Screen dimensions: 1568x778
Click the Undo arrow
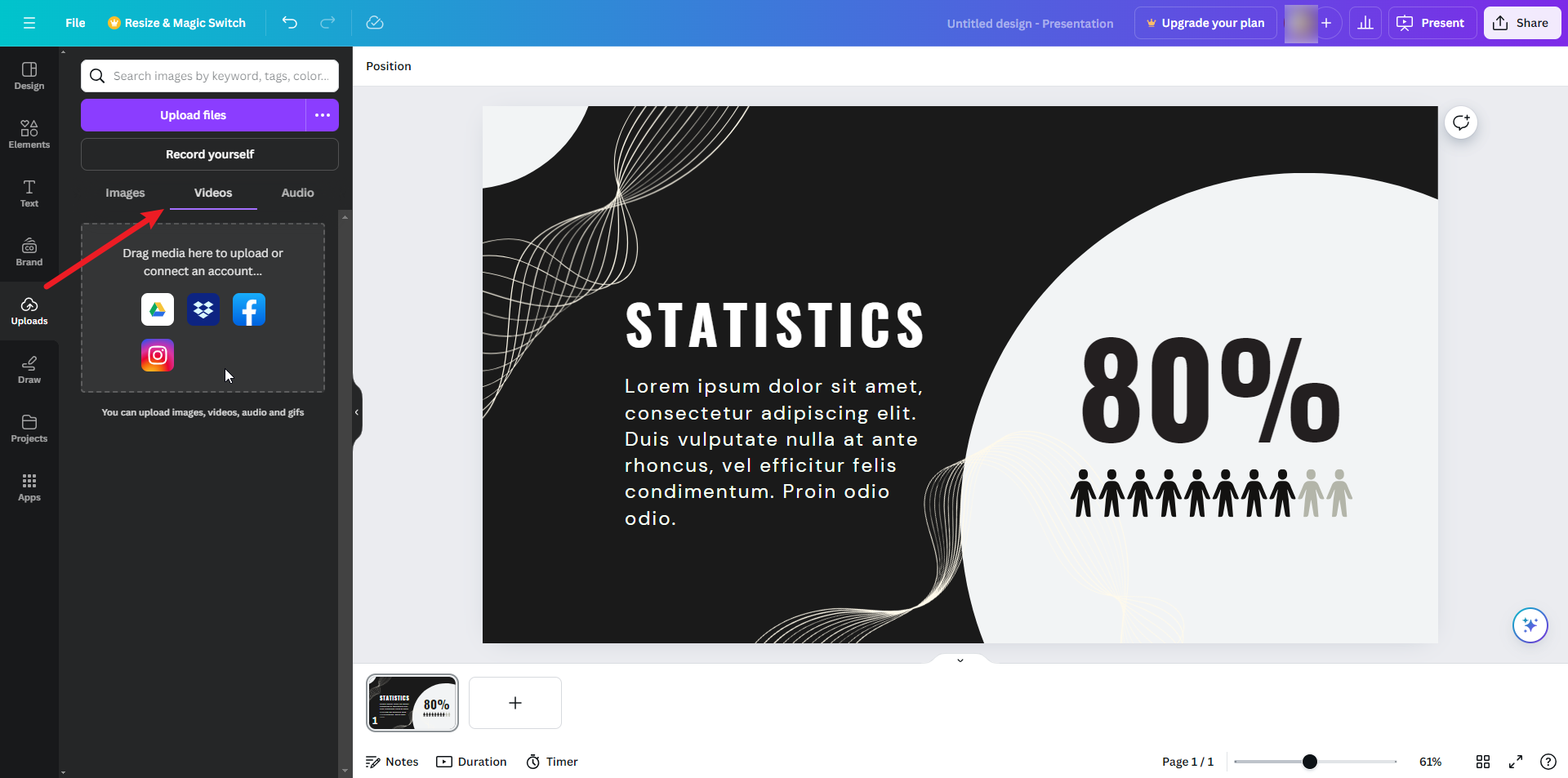click(x=290, y=23)
